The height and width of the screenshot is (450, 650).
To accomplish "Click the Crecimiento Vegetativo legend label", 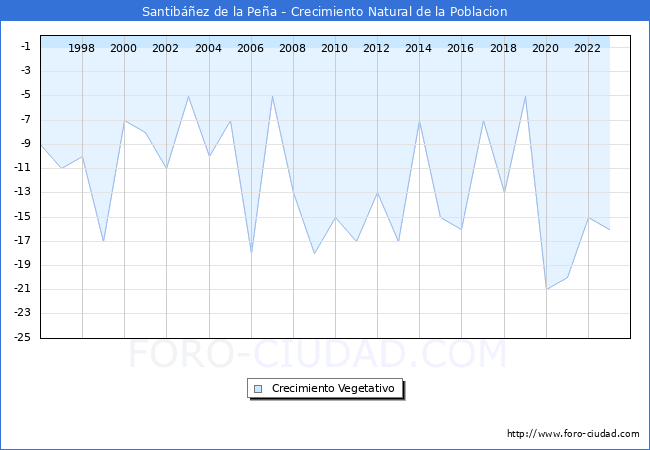I will point(333,388).
